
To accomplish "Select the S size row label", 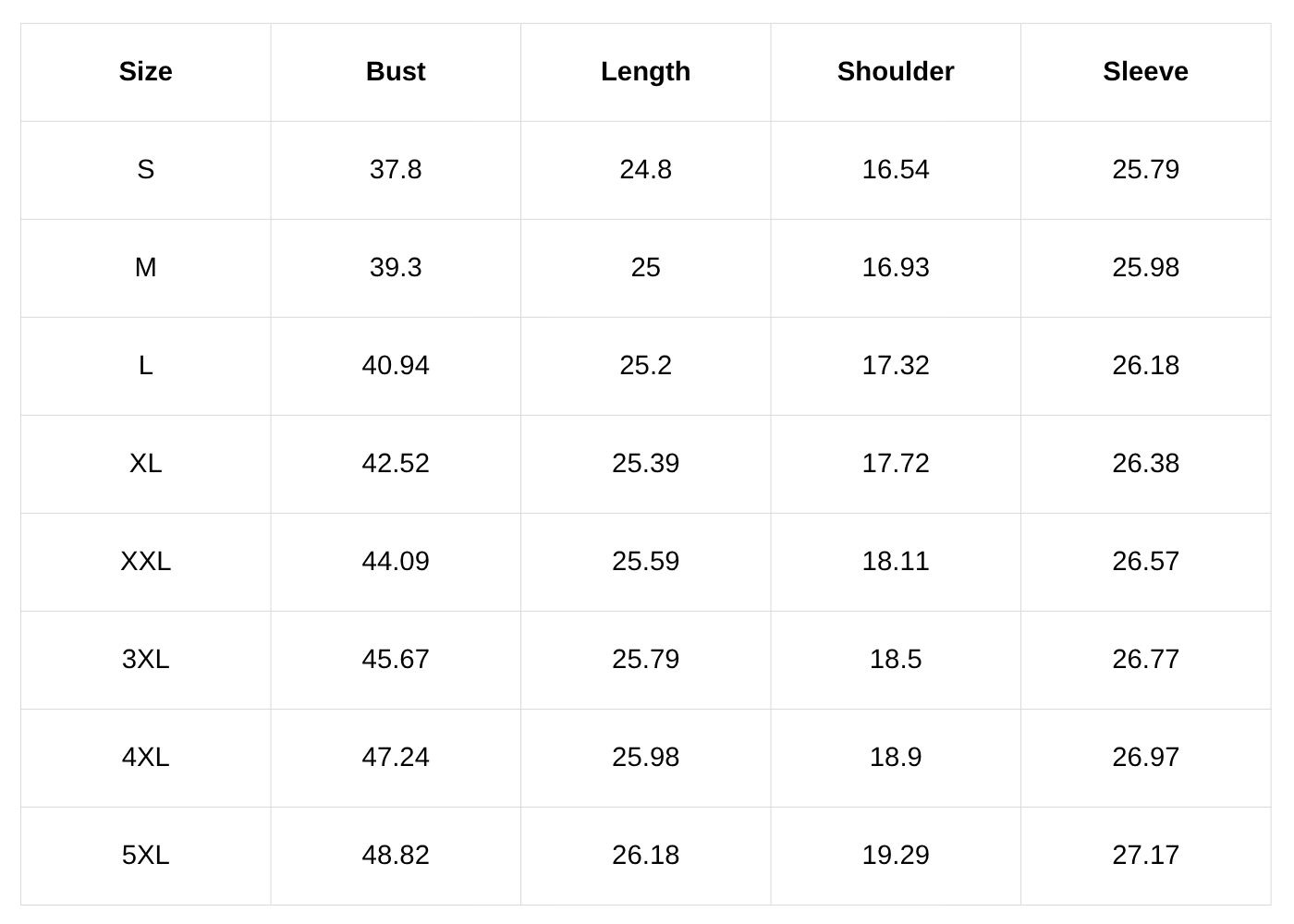I will coord(146,170).
